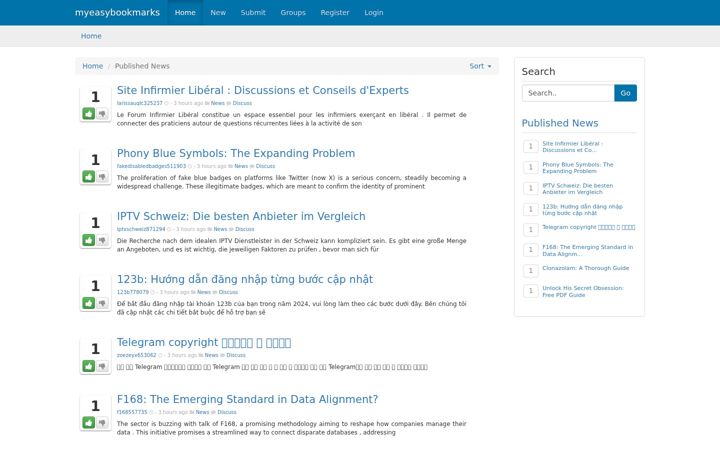
Task: Open sidebar link IPTV Schweiz
Action: (578, 189)
